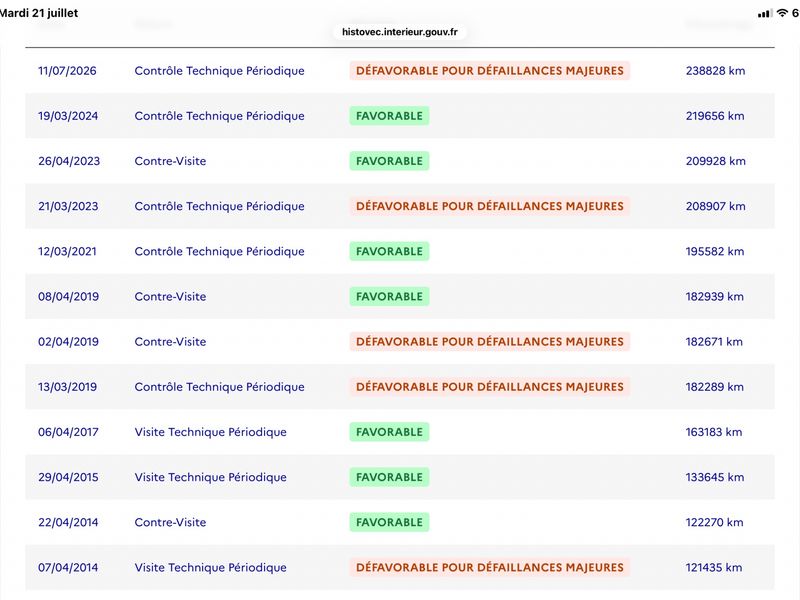Click the FAVORABLE badge for 08/04/2019
800x600 pixels.
389,296
